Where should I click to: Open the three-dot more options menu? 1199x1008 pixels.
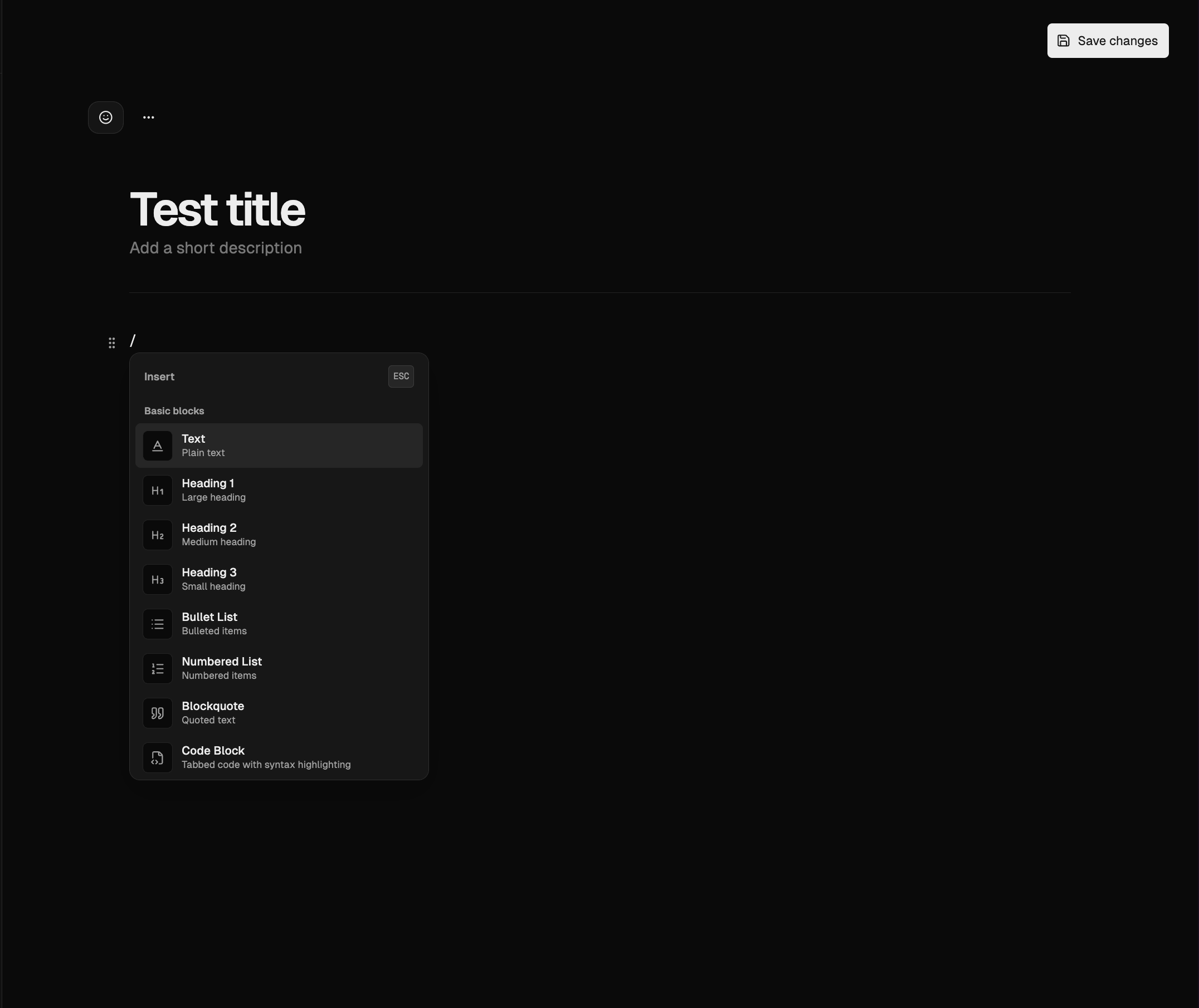coord(149,118)
